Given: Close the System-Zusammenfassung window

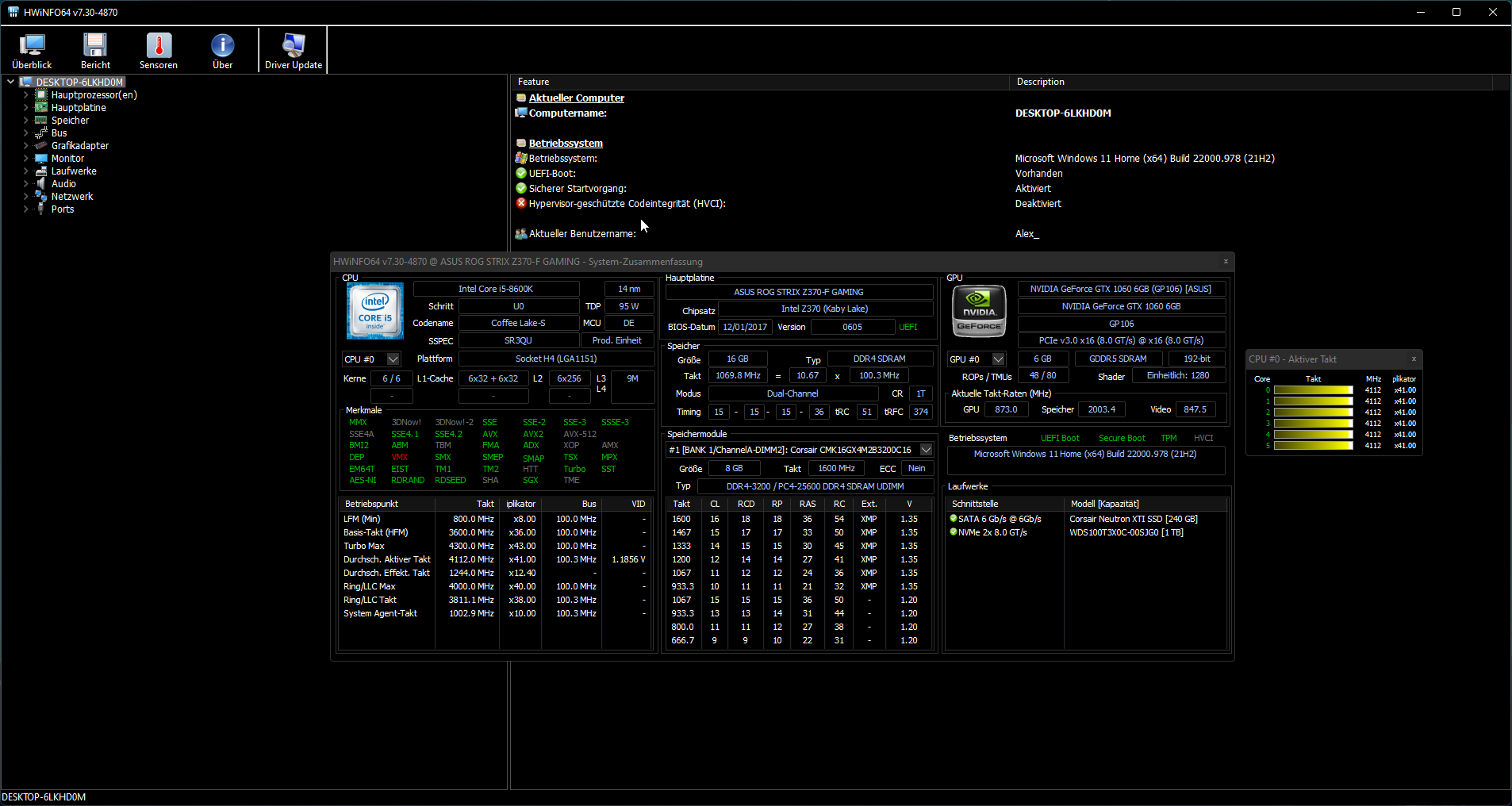Looking at the screenshot, I should (x=1226, y=261).
